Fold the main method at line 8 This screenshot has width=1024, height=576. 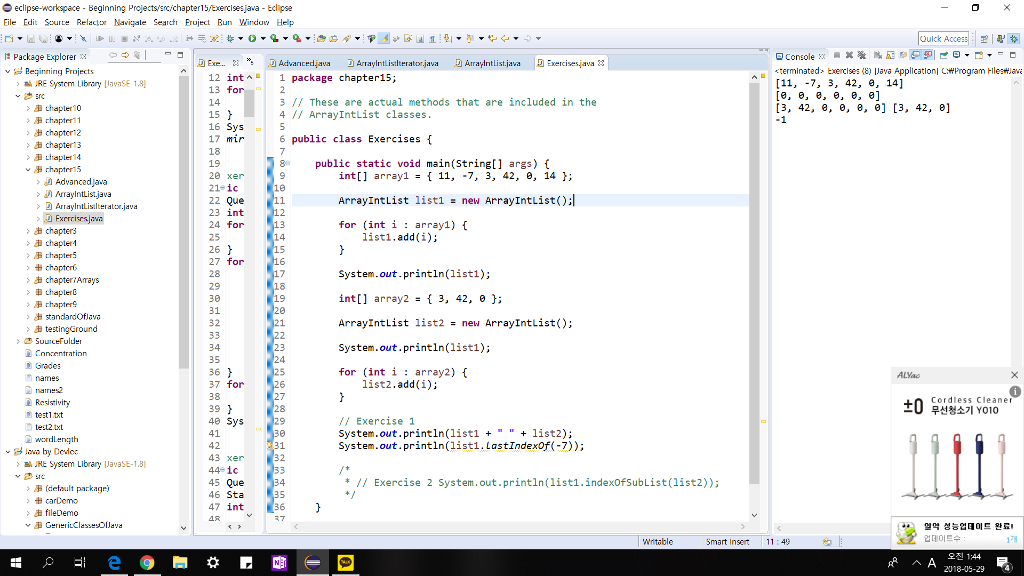point(284,162)
